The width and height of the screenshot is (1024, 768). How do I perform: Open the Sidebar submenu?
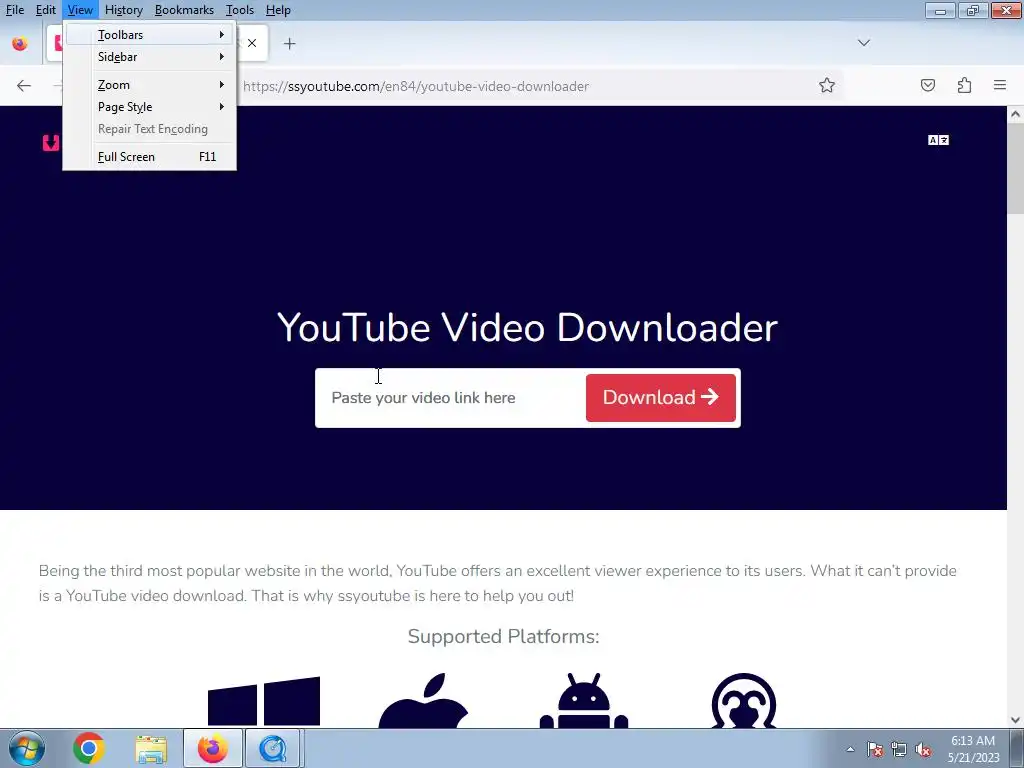150,57
